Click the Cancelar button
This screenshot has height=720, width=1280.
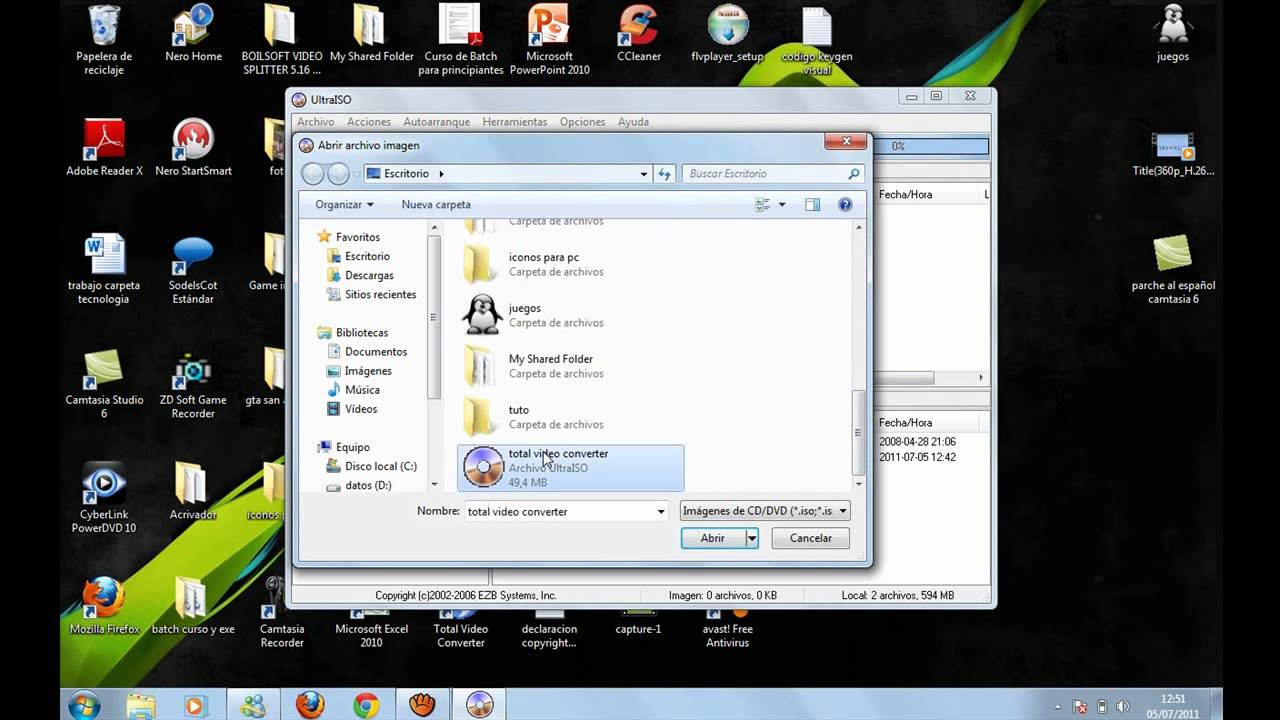811,538
